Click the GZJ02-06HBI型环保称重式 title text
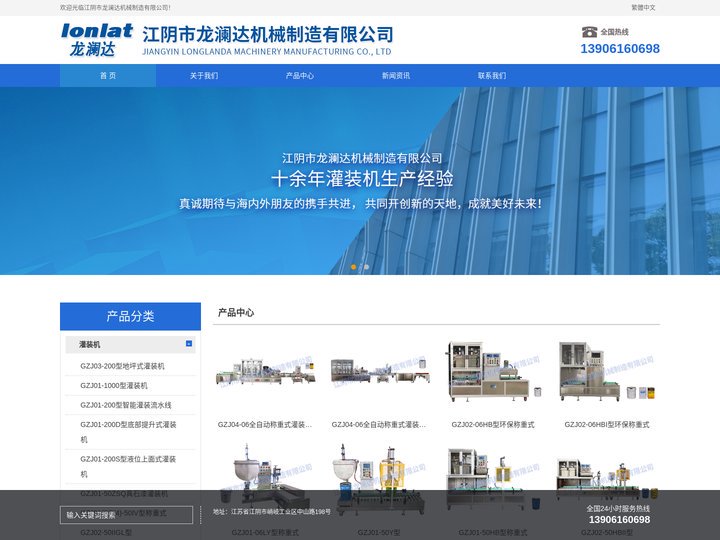Viewport: 720px width, 540px height. [607, 425]
